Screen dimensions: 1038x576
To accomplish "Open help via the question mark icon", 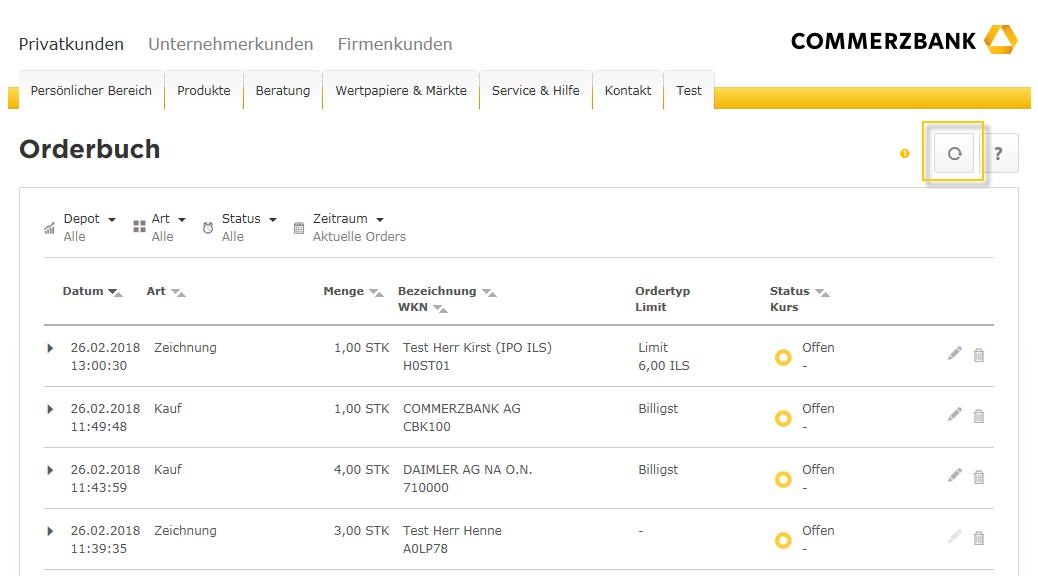I will pyautogui.click(x=997, y=153).
